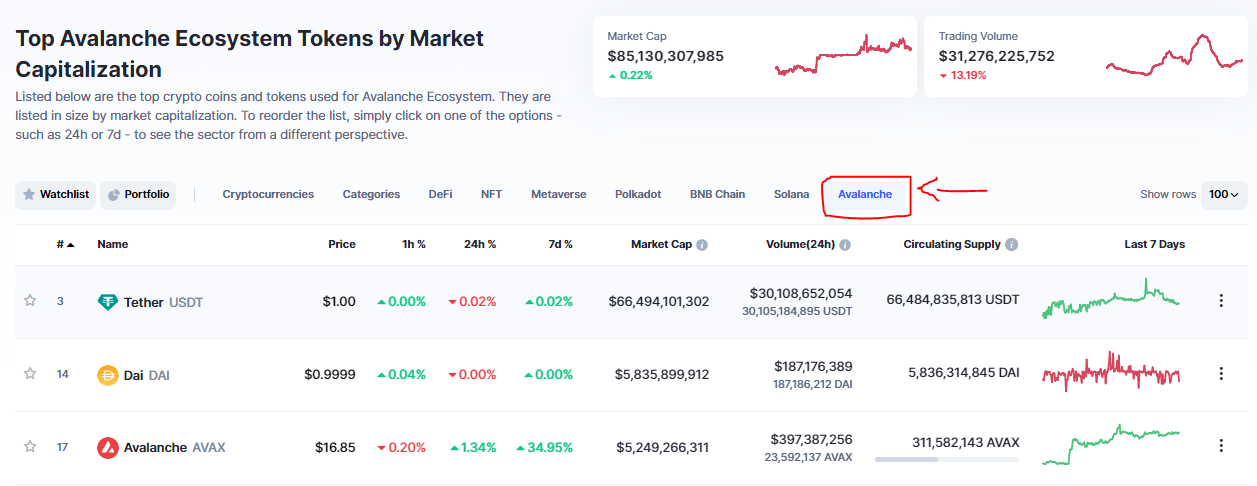Open the Portfolio button
Viewport: 1257px width, 486px height.
[x=138, y=195]
